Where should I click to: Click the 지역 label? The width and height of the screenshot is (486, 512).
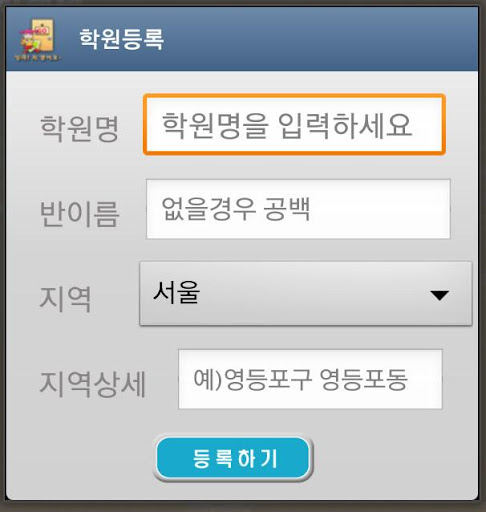[x=65, y=299]
